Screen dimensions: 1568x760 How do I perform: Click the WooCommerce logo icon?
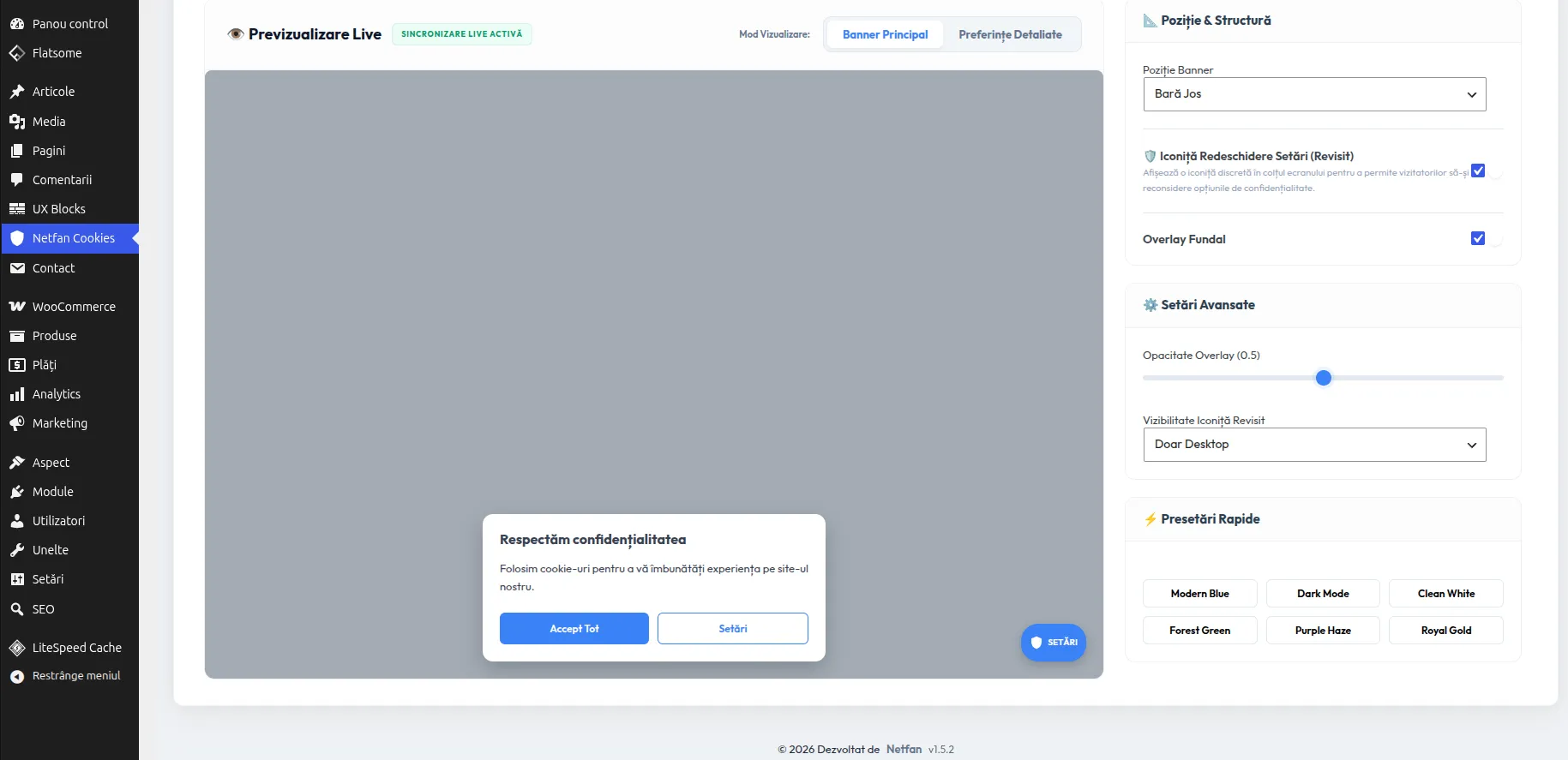pos(17,307)
